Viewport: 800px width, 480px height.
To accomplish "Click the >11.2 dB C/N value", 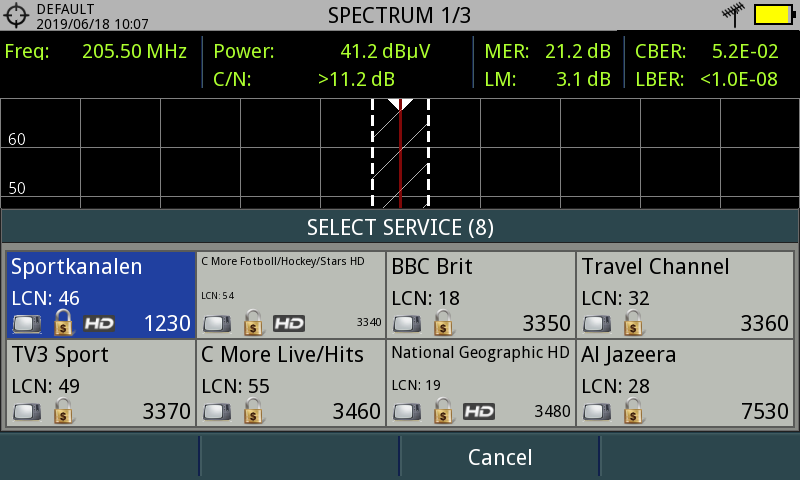I will (x=356, y=79).
